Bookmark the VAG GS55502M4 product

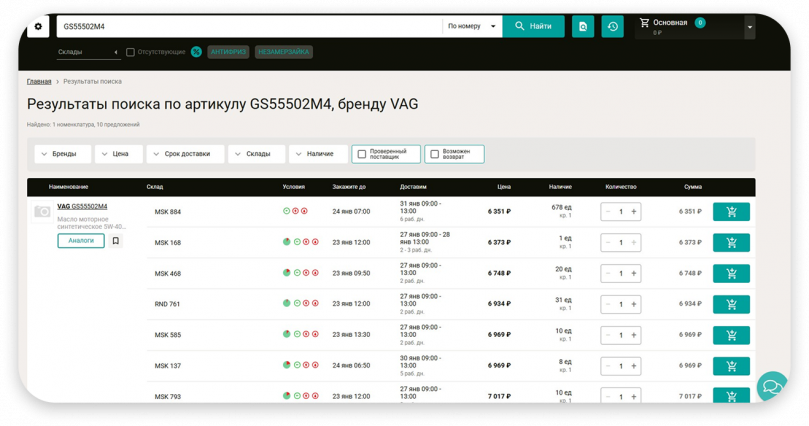click(x=116, y=241)
